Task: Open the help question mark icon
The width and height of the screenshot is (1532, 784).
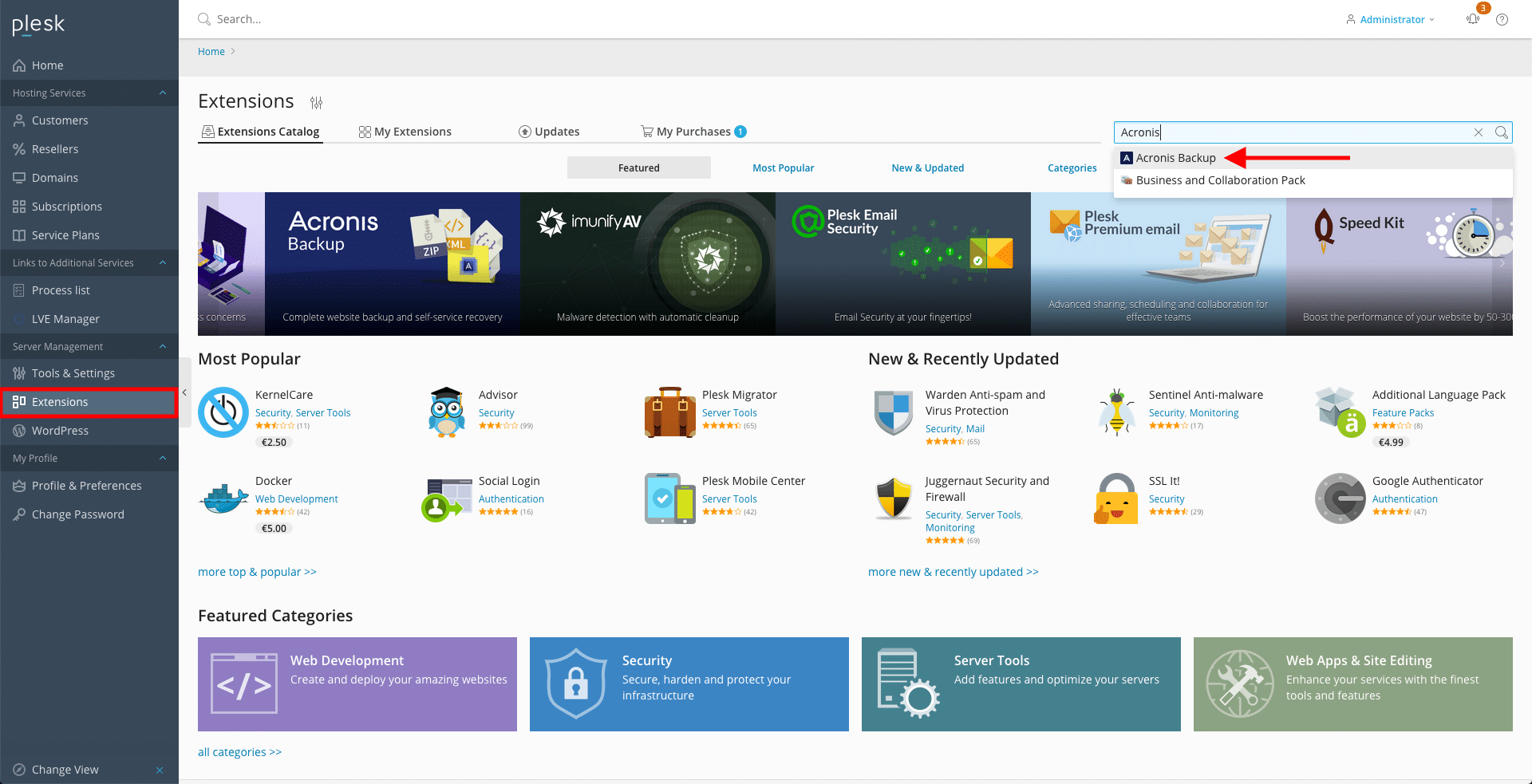Action: [x=1502, y=19]
